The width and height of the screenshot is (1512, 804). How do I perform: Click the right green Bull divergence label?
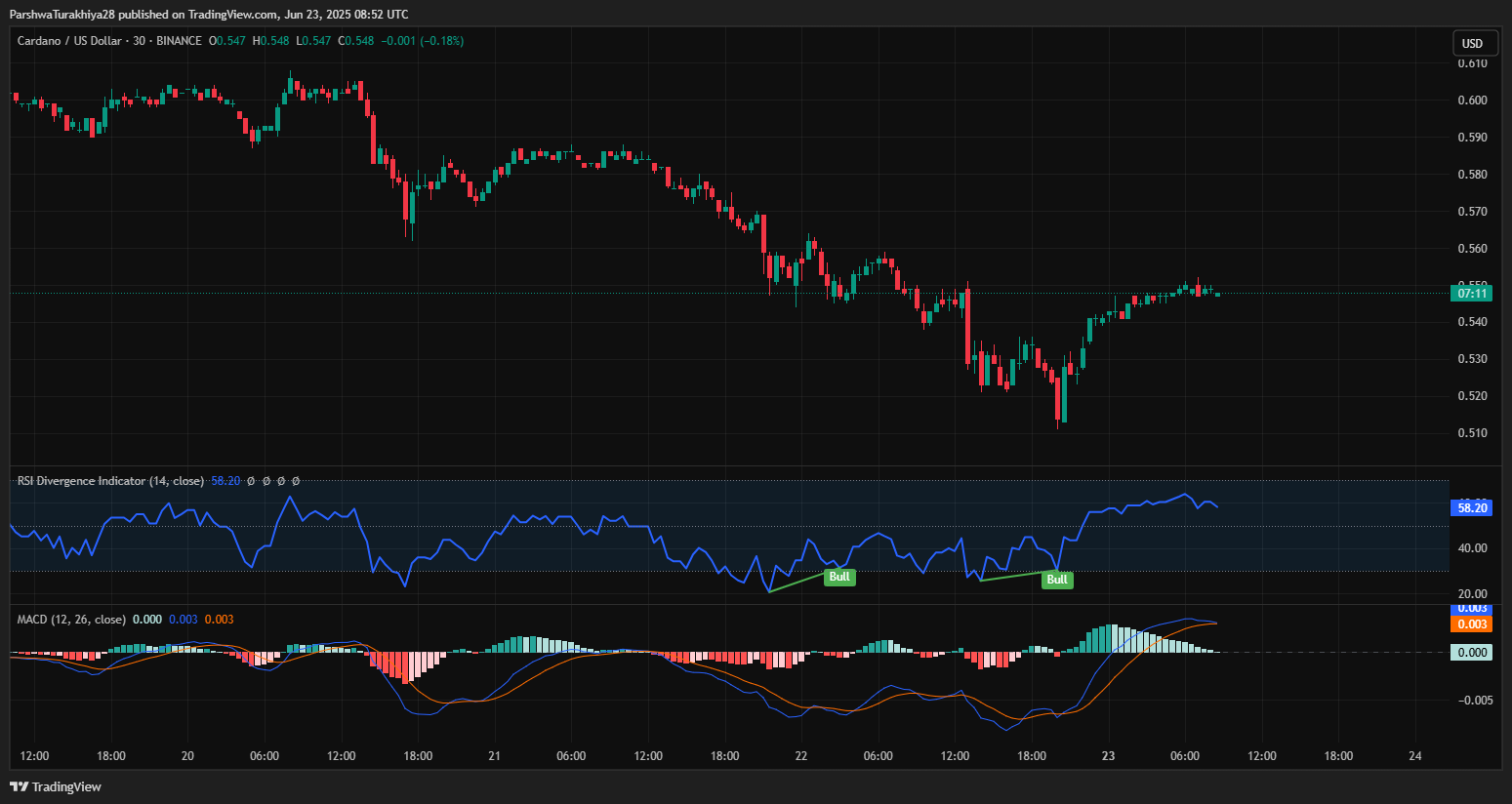1057,580
